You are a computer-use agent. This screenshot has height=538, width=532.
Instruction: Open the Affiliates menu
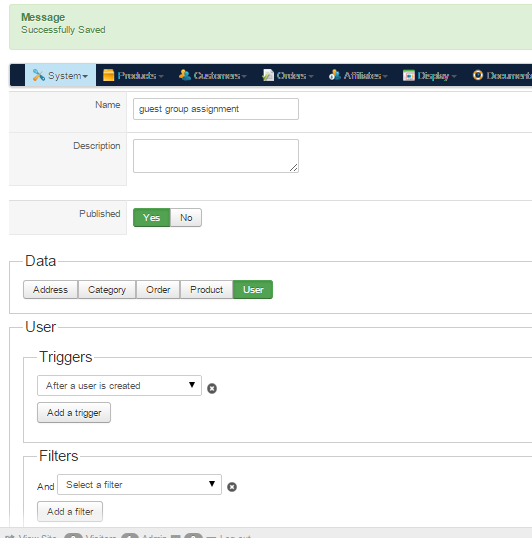[x=358, y=75]
